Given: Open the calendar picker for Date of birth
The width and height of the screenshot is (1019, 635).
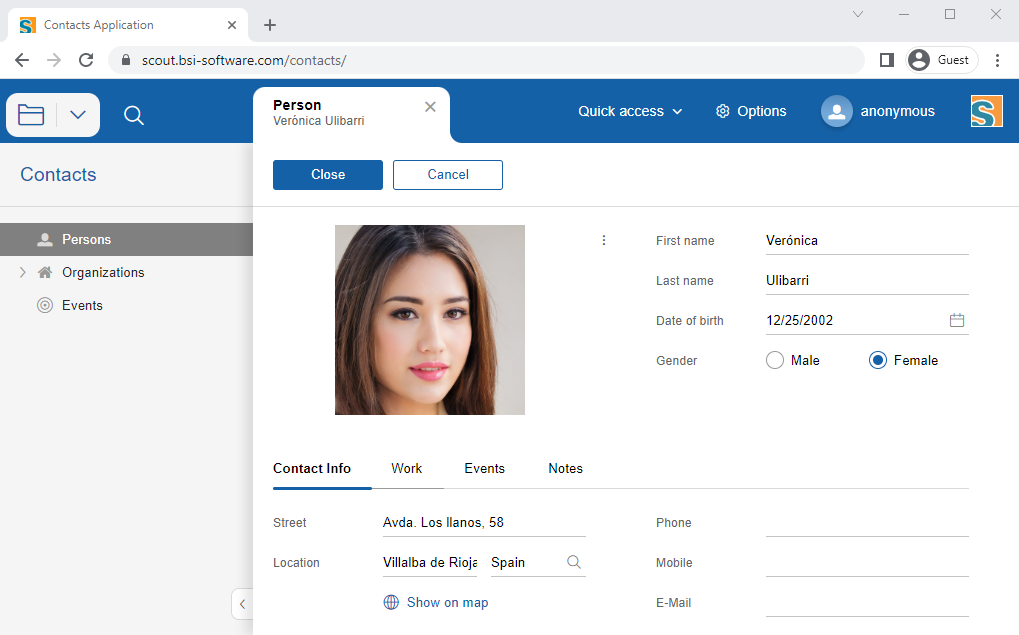Looking at the screenshot, I should [956, 319].
